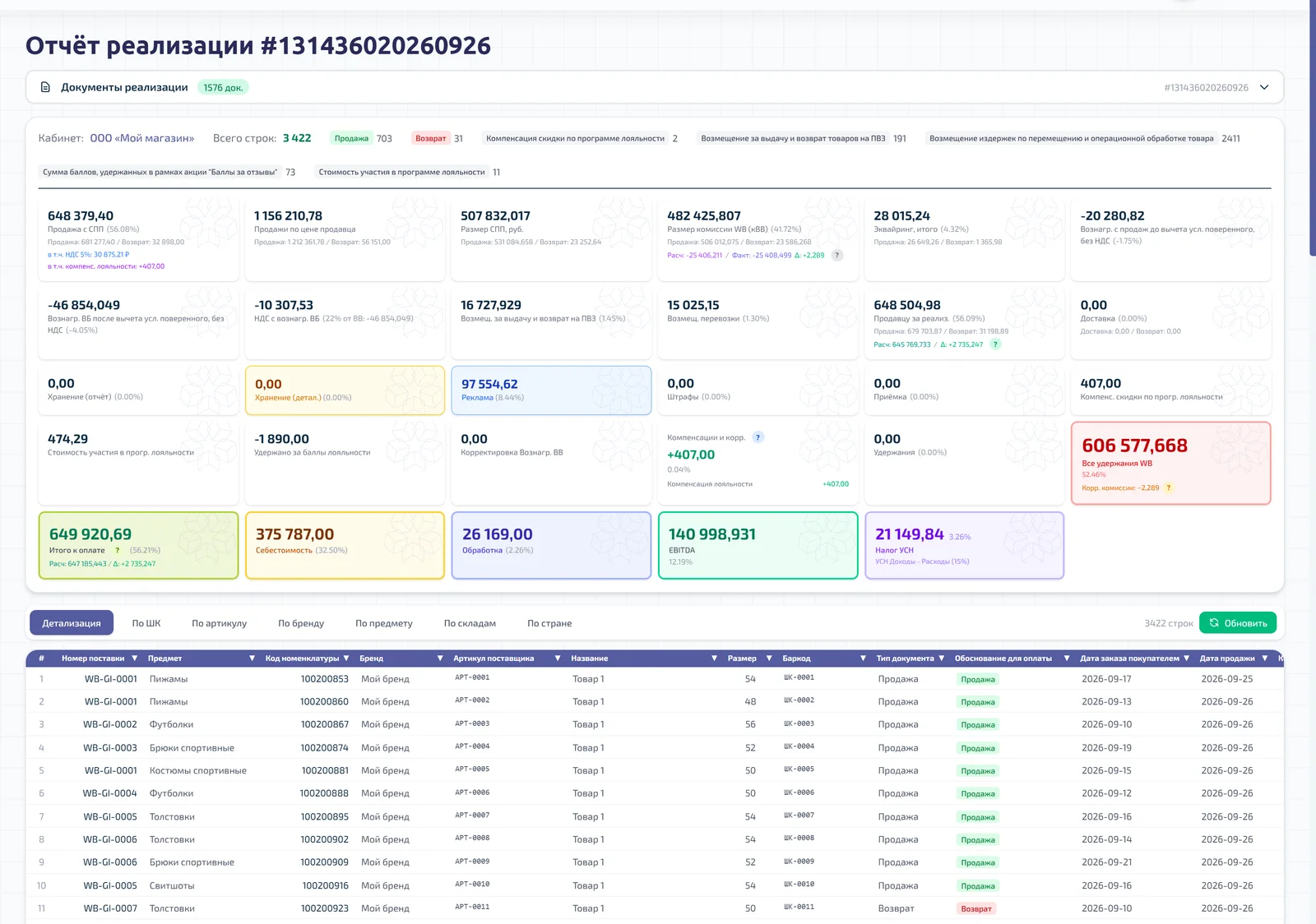This screenshot has height=924, width=1316.
Task: Click the red Возврат tag in summary row
Action: [x=430, y=138]
